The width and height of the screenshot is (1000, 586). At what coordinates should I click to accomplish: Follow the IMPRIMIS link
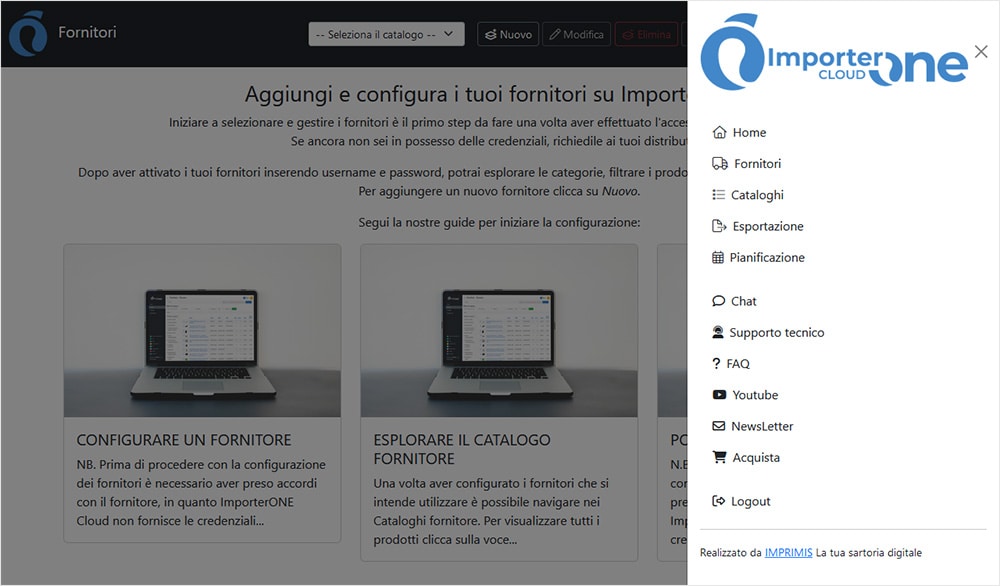coord(788,552)
